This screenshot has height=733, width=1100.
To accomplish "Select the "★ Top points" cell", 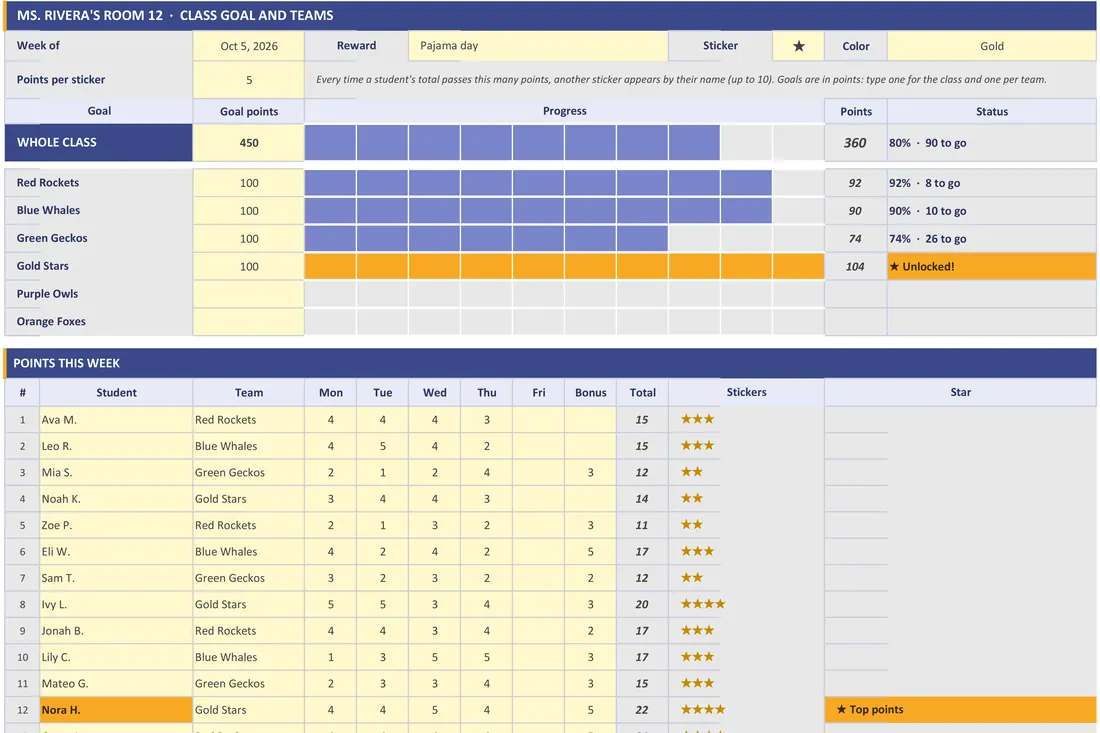I will tap(960, 710).
